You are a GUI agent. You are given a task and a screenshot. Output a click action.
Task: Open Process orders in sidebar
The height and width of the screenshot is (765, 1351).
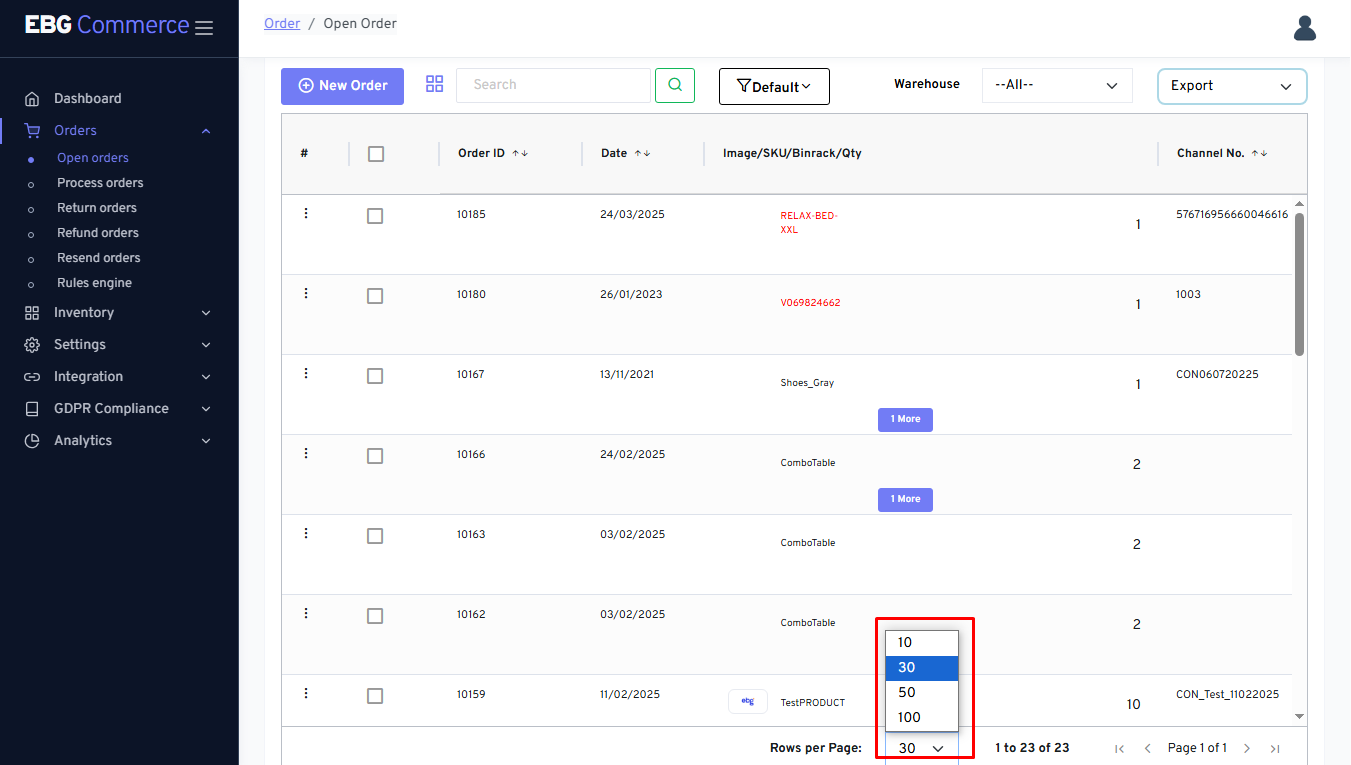pyautogui.click(x=100, y=183)
